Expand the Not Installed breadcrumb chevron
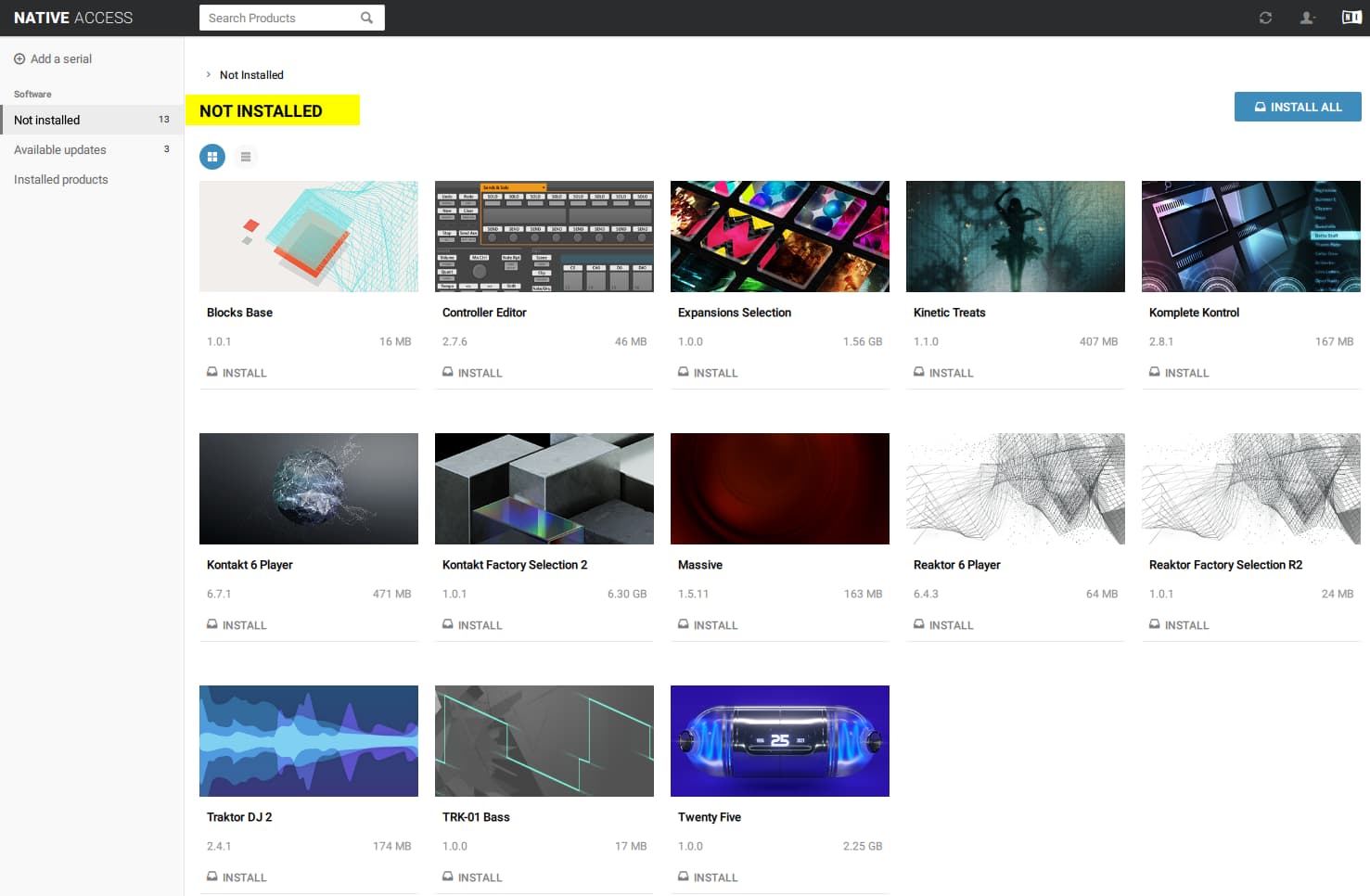 208,75
